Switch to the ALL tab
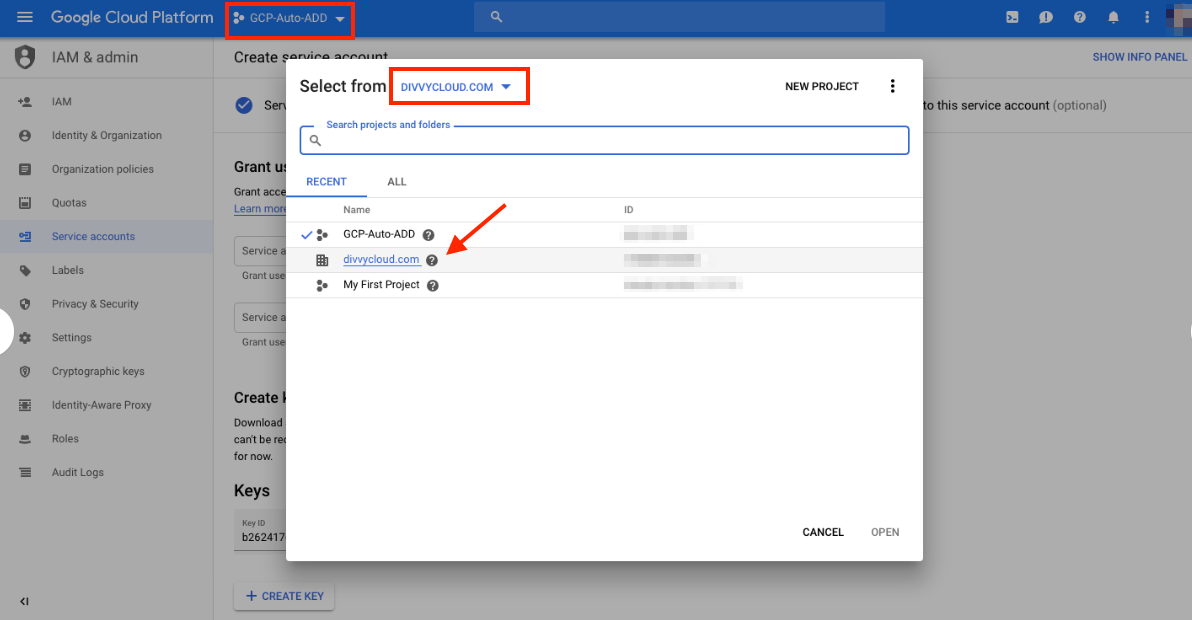Viewport: 1192px width, 620px height. [397, 182]
